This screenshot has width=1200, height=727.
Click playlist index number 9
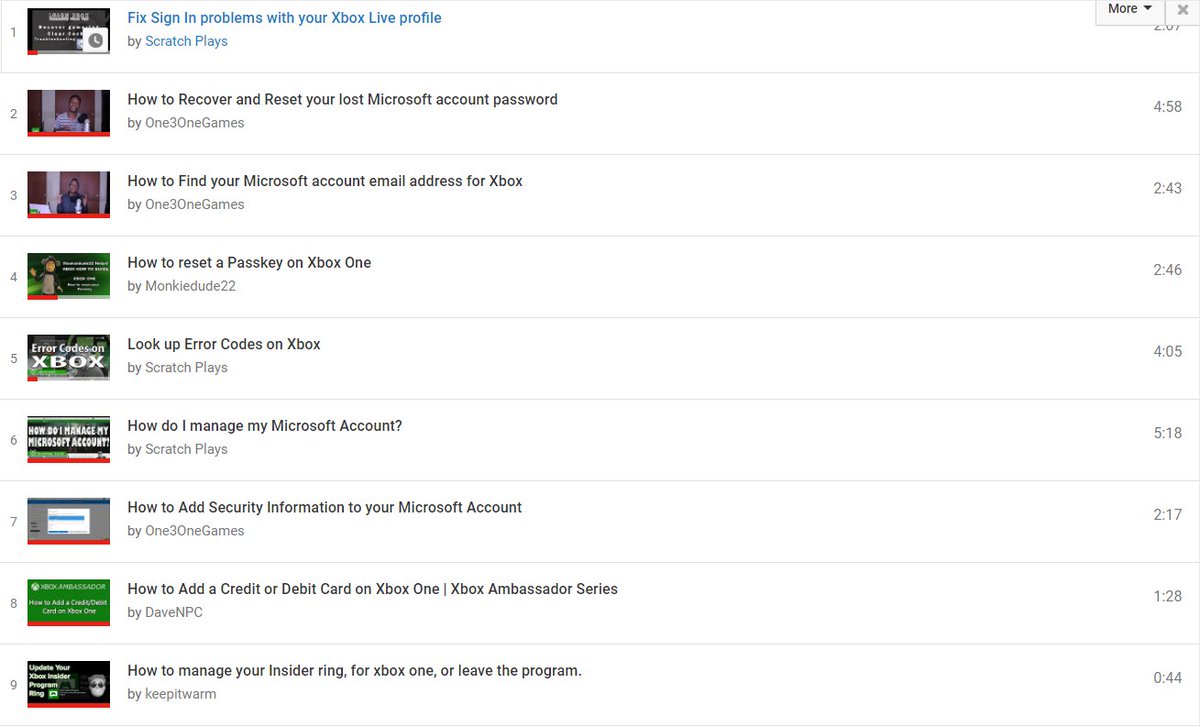coord(14,686)
